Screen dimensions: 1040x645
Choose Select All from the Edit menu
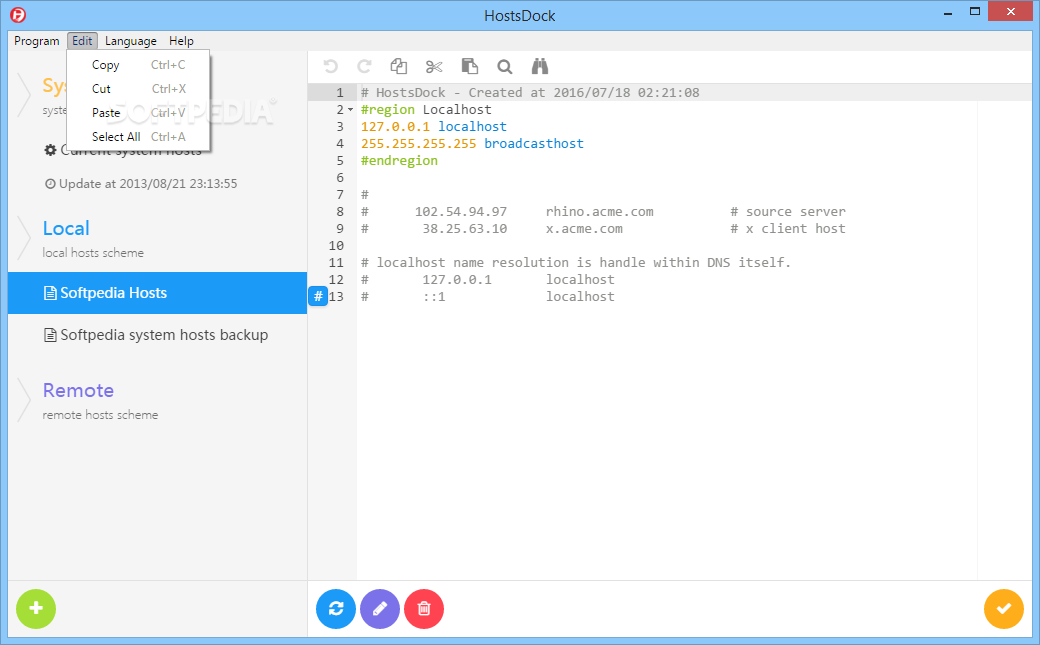click(x=138, y=137)
